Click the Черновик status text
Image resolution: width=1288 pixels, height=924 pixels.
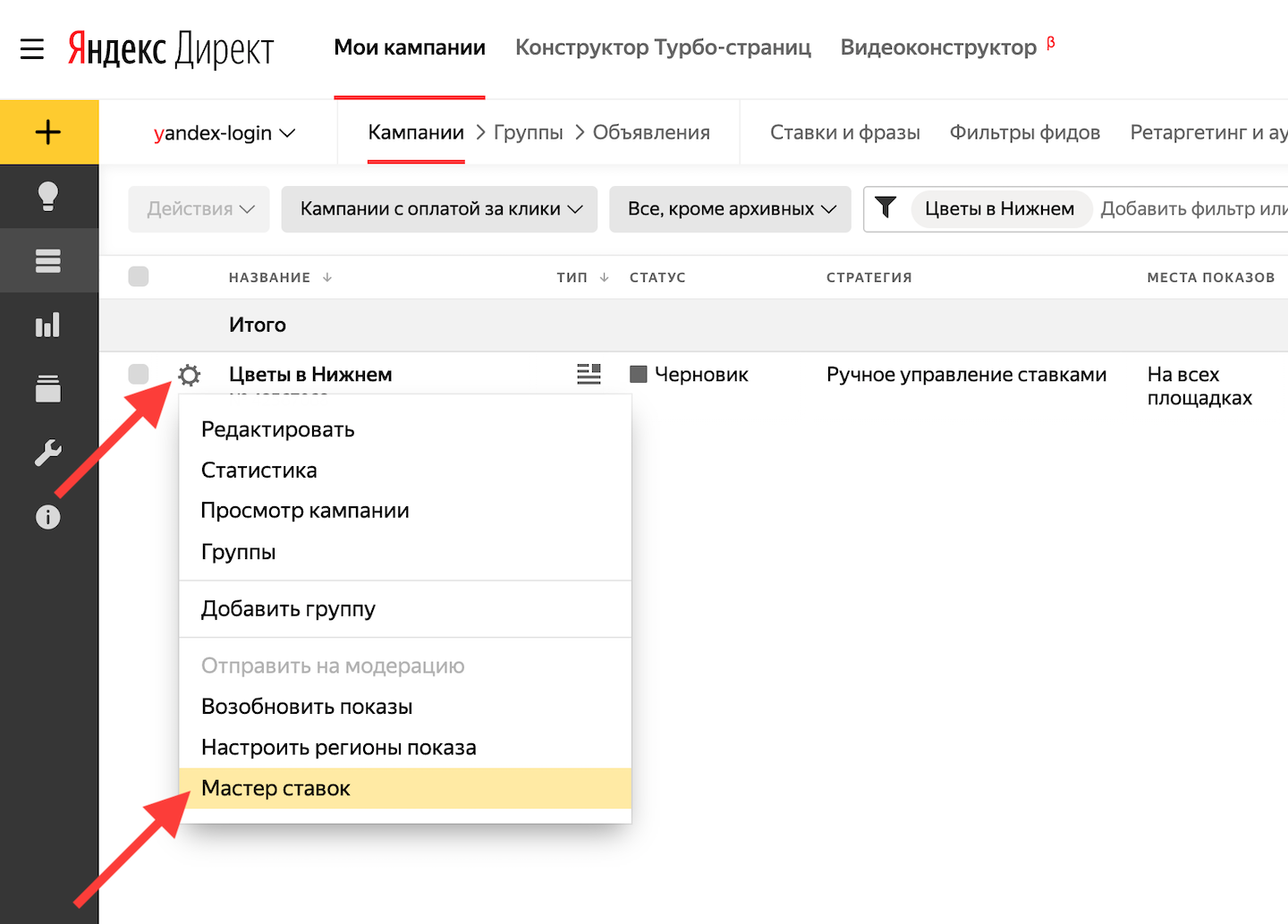pos(701,374)
